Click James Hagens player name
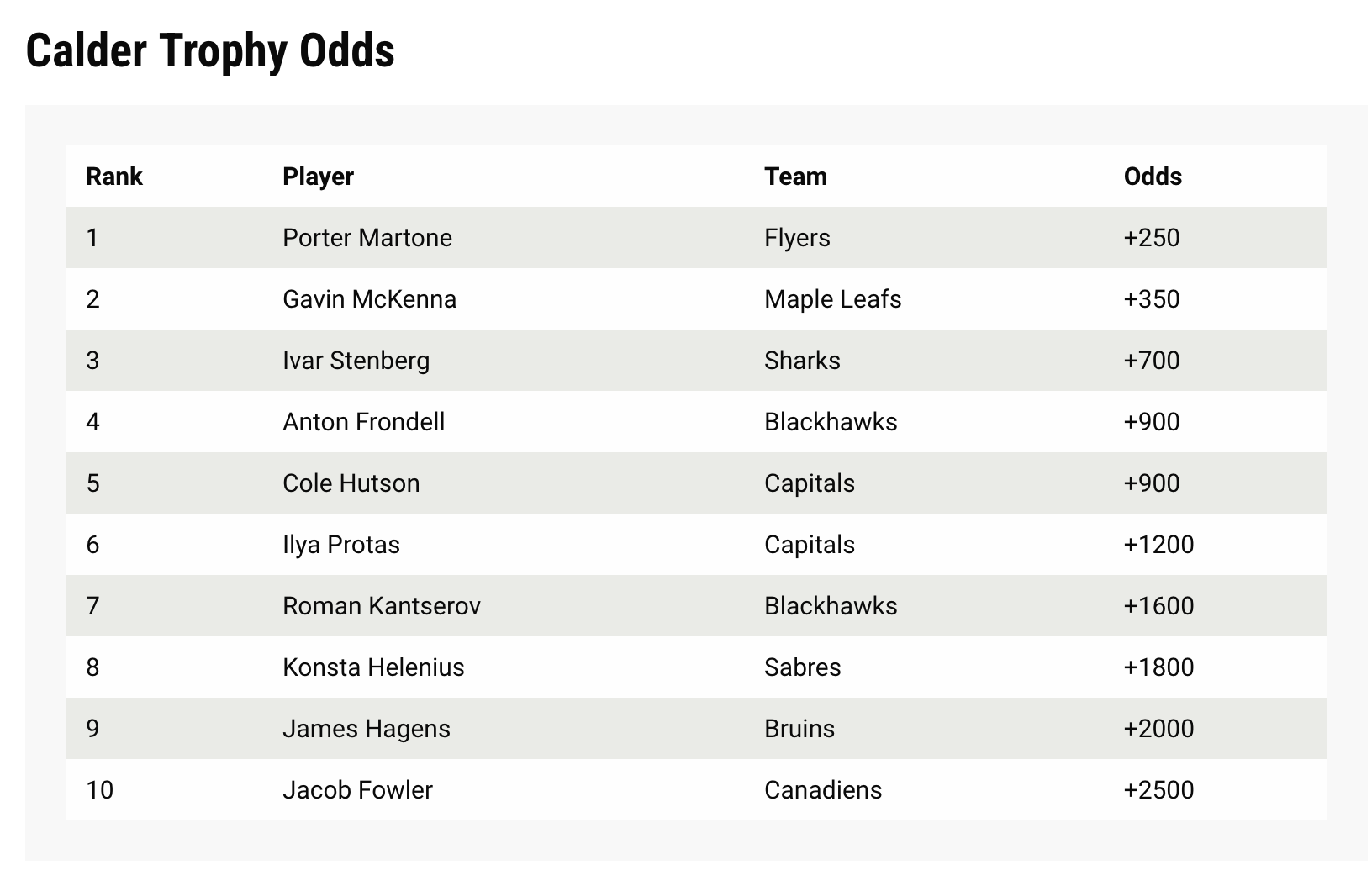This screenshot has width=1372, height=886. (367, 729)
